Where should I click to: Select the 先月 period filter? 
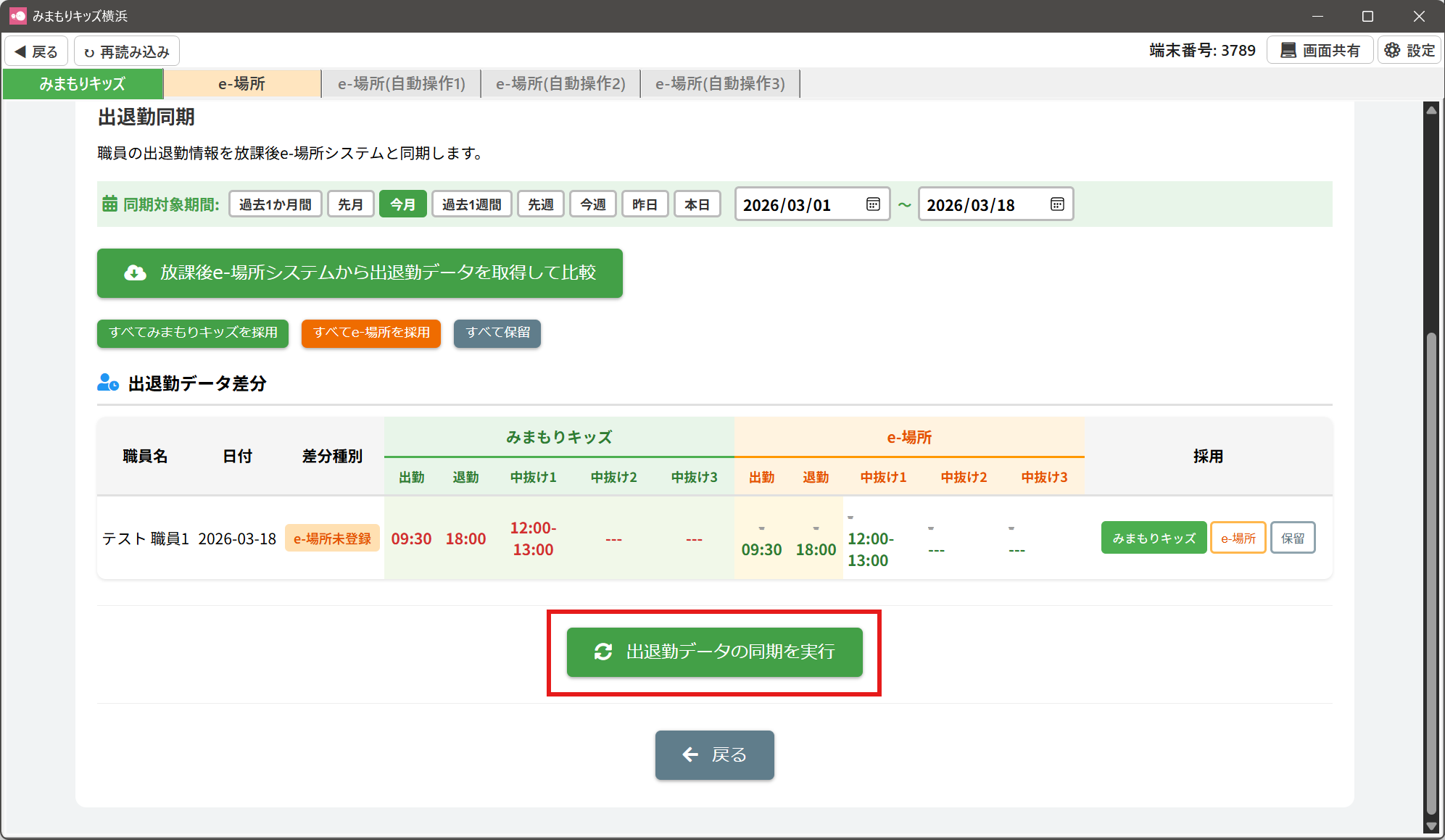click(350, 204)
